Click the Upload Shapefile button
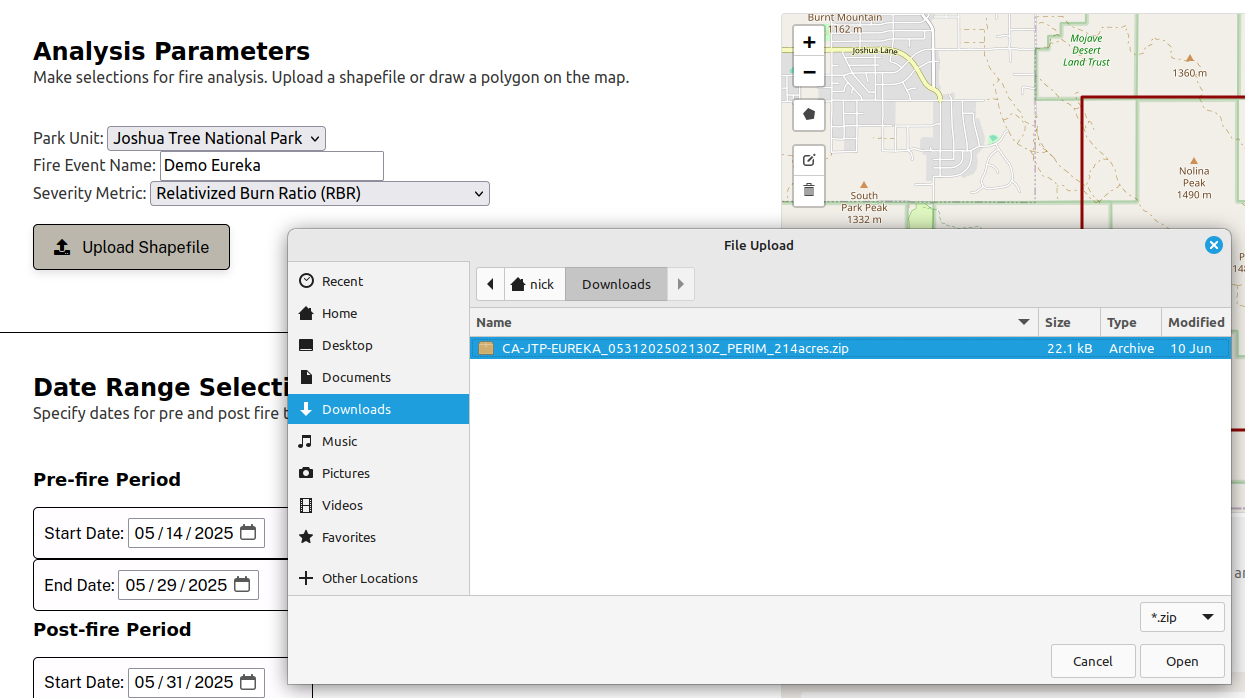The width and height of the screenshot is (1245, 698). (x=131, y=247)
